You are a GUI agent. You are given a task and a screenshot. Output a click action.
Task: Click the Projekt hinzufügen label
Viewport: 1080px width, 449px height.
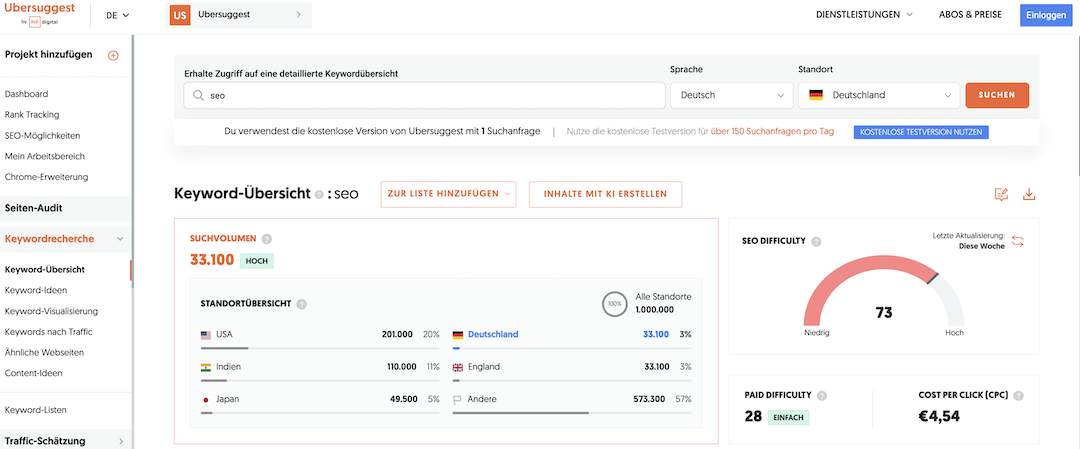click(48, 54)
